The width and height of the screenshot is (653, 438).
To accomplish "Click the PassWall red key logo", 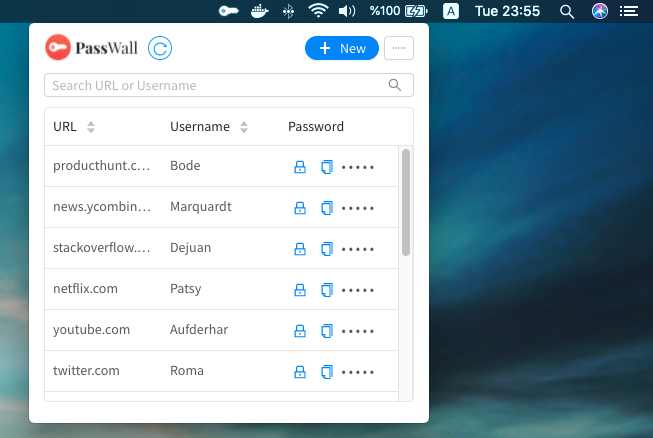I will click(x=58, y=47).
